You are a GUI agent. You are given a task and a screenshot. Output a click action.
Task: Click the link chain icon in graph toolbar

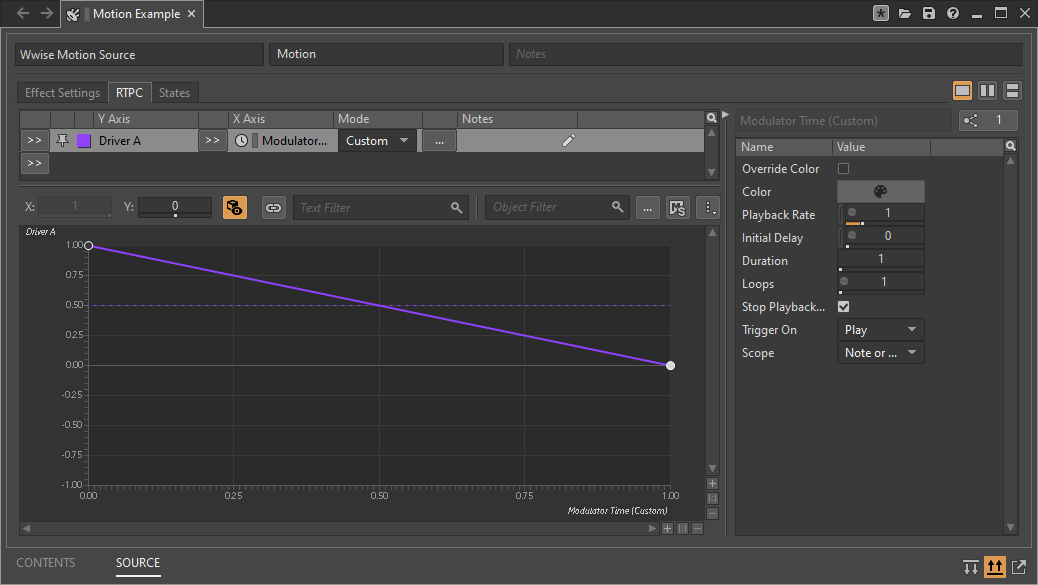[273, 207]
